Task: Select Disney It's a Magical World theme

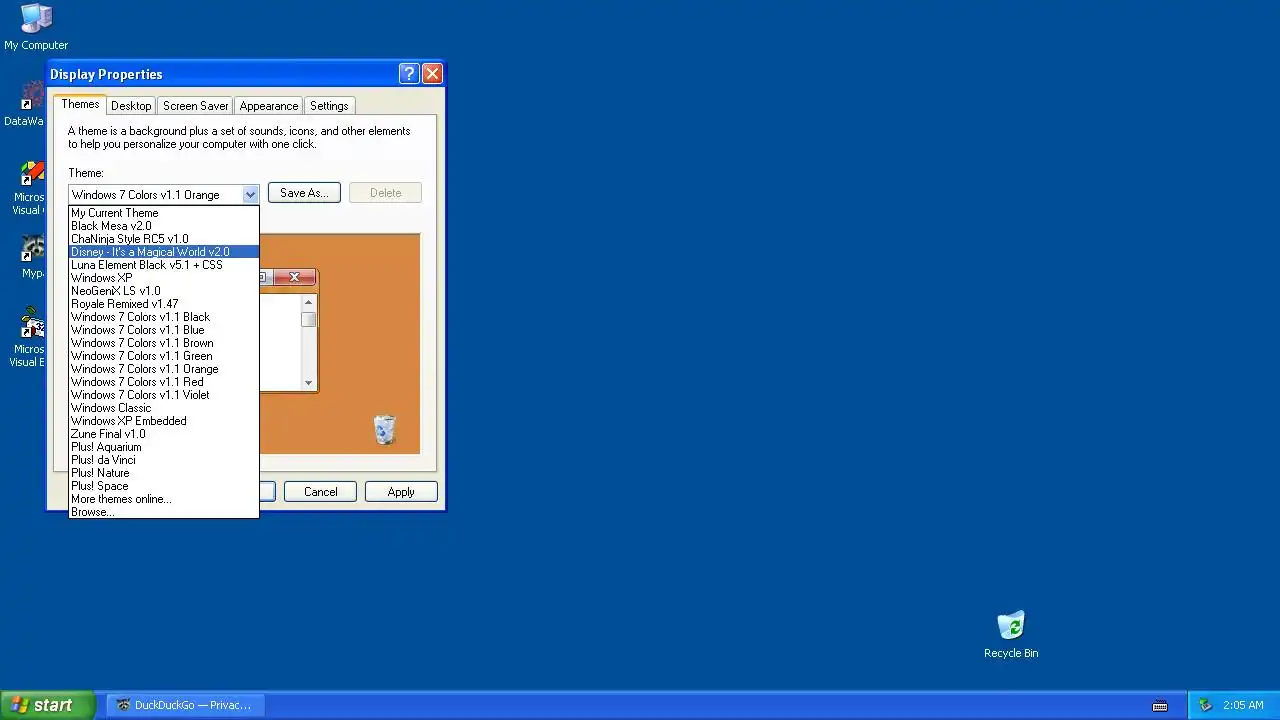Action: [x=164, y=252]
